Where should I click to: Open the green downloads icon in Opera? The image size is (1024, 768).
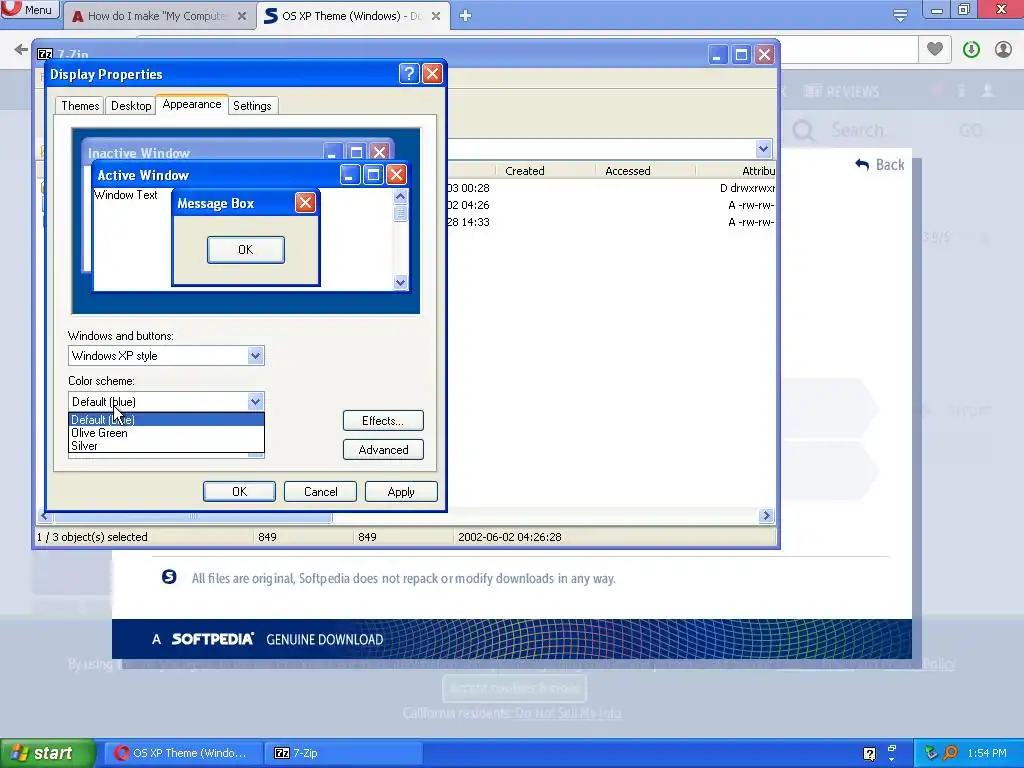pos(971,49)
